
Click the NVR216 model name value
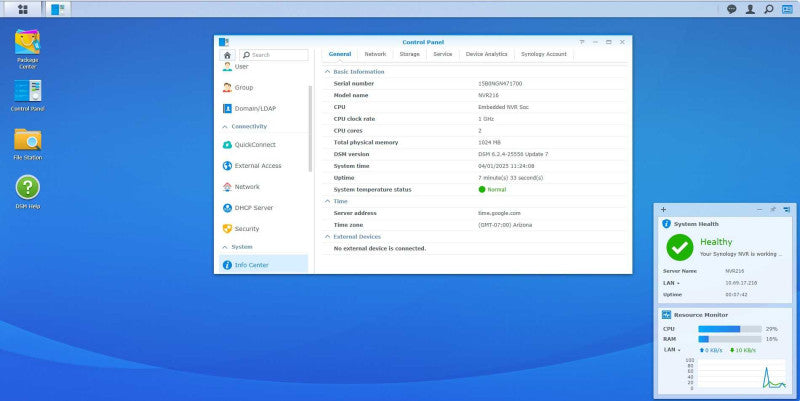coord(488,95)
